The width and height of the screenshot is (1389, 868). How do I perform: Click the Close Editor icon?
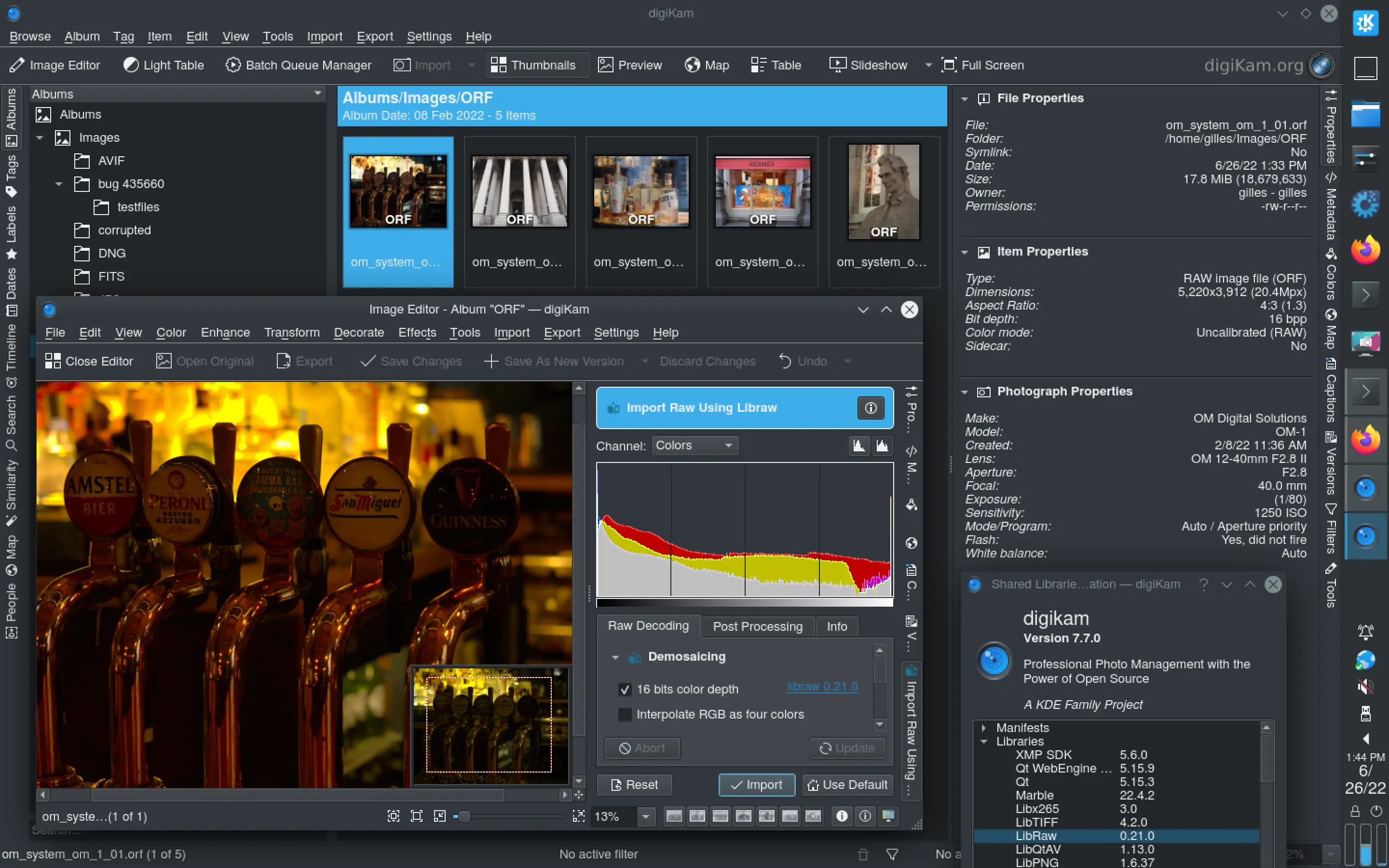tap(53, 361)
